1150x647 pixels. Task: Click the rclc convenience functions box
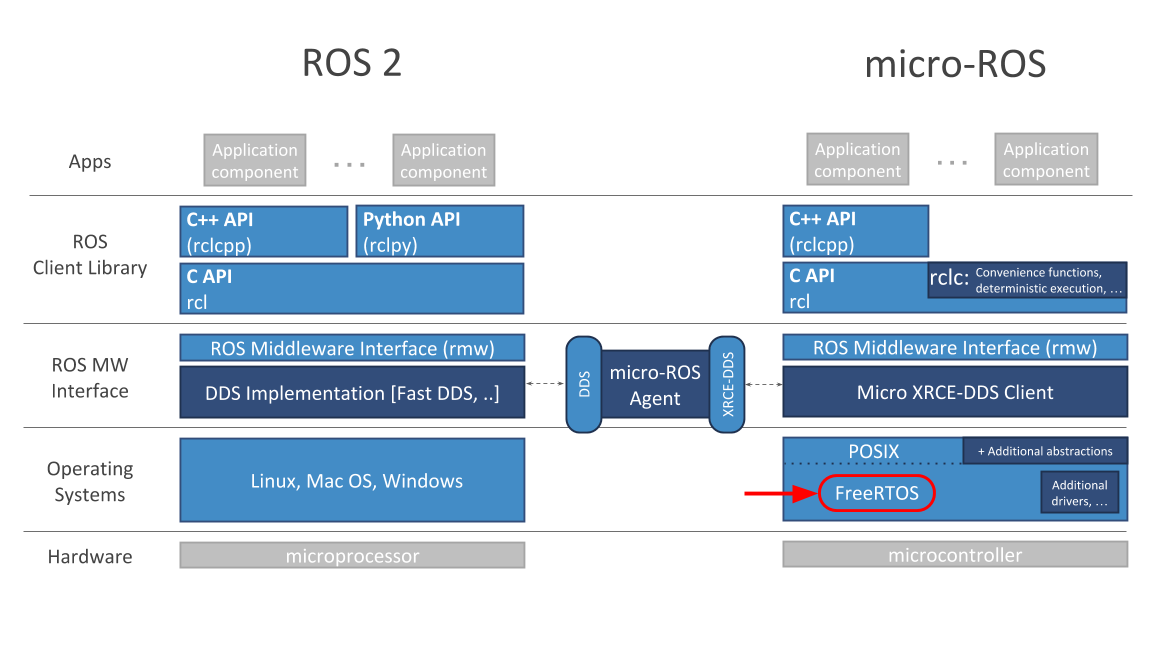tap(1027, 279)
